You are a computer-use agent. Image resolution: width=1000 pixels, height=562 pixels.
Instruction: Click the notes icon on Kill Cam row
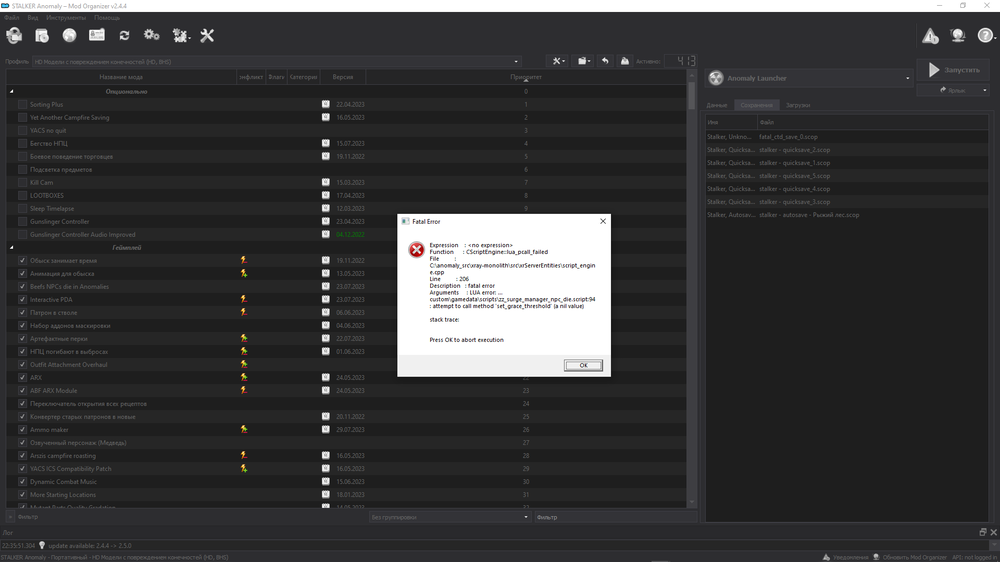click(x=325, y=182)
